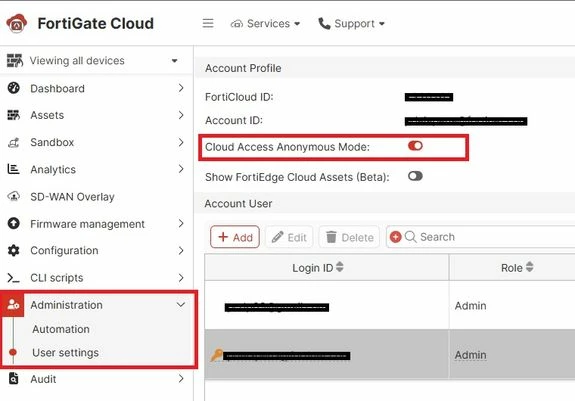The height and width of the screenshot is (401, 575).
Task: Sort by Role column arrows
Action: click(x=529, y=267)
